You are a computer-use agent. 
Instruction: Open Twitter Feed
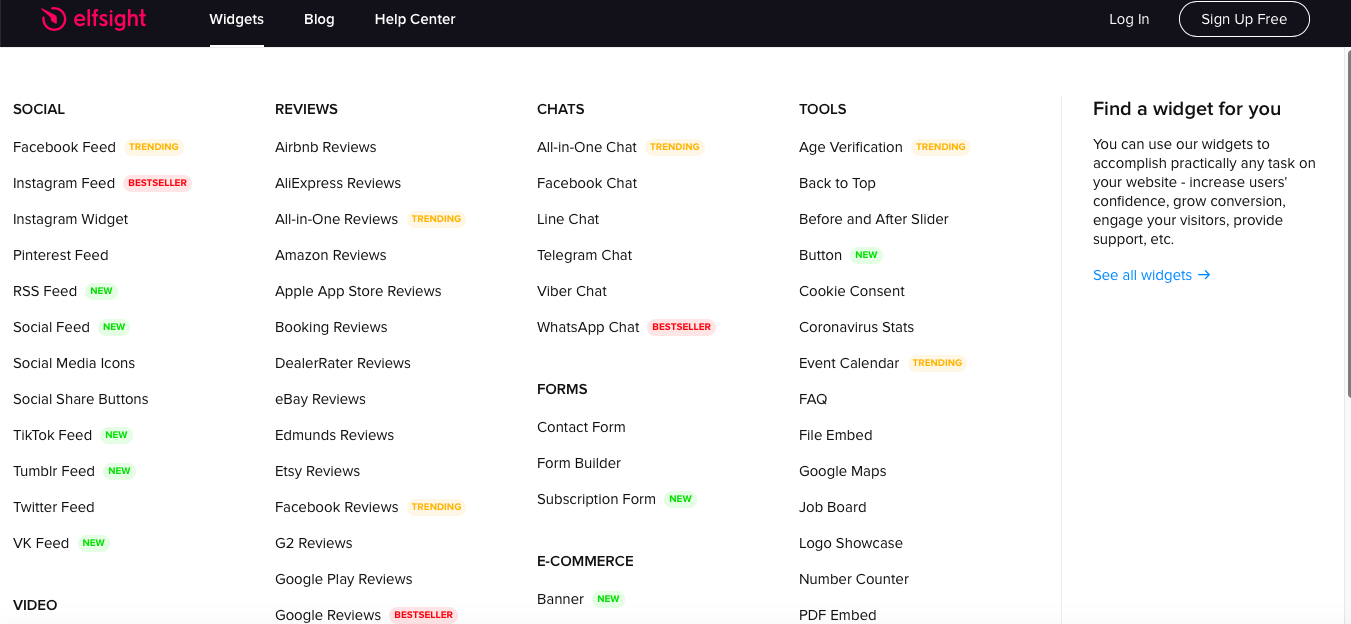(x=54, y=507)
